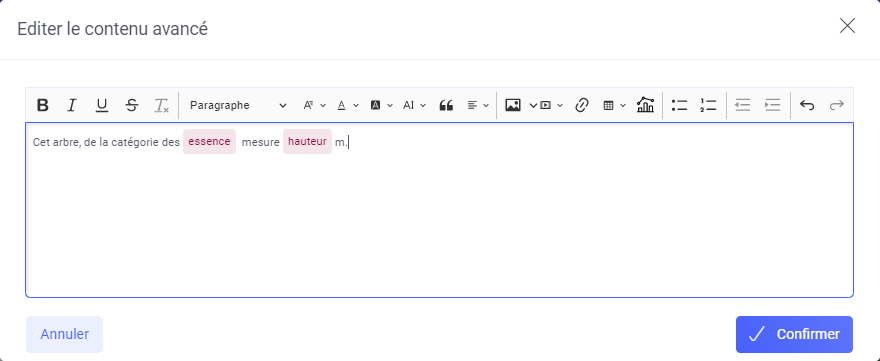Toggle bold formatting
Image resolution: width=880 pixels, height=361 pixels.
click(43, 105)
